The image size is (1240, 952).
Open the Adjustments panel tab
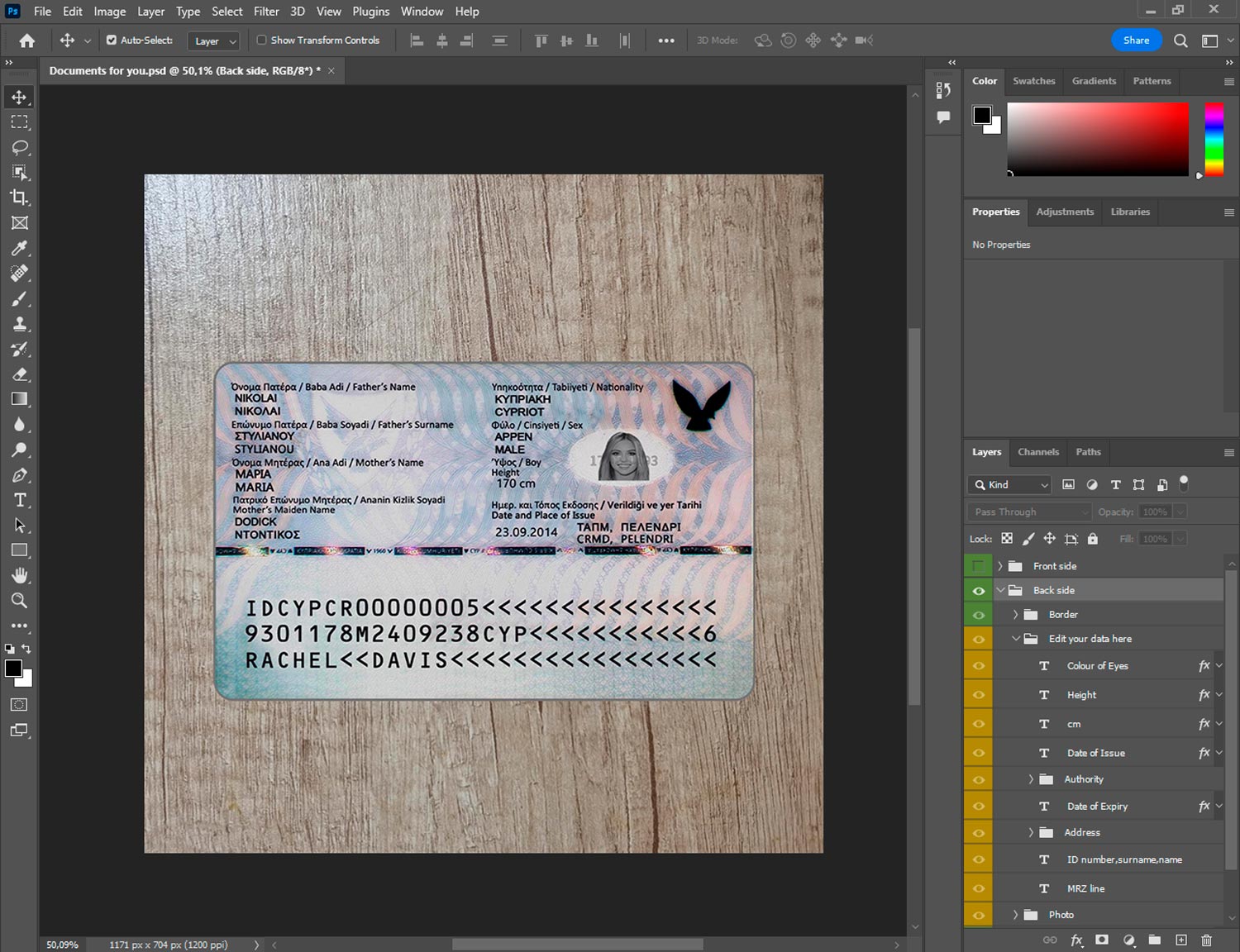(1065, 212)
